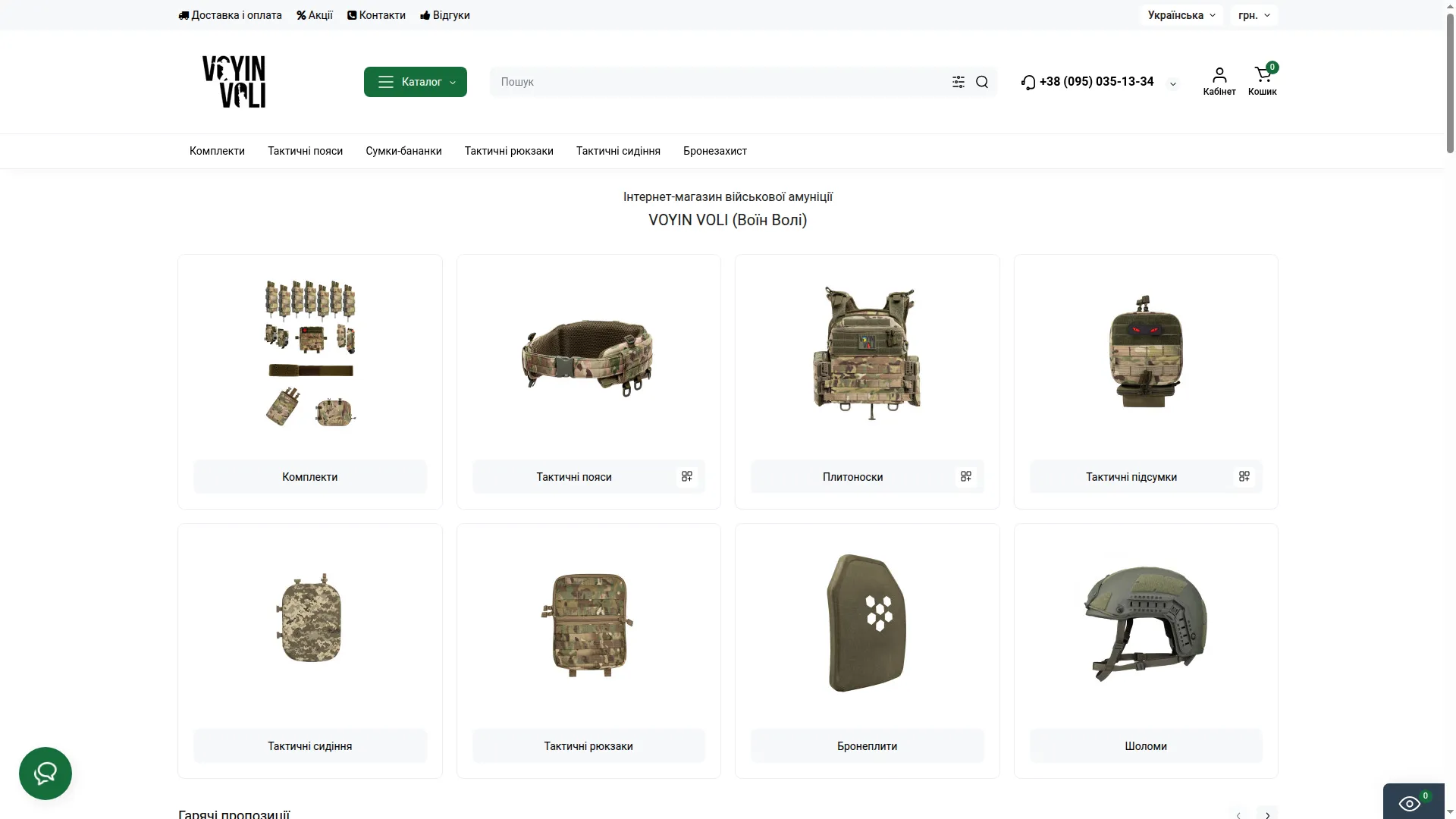Next slide arrow in Гарячі пропозиції

(x=1267, y=814)
